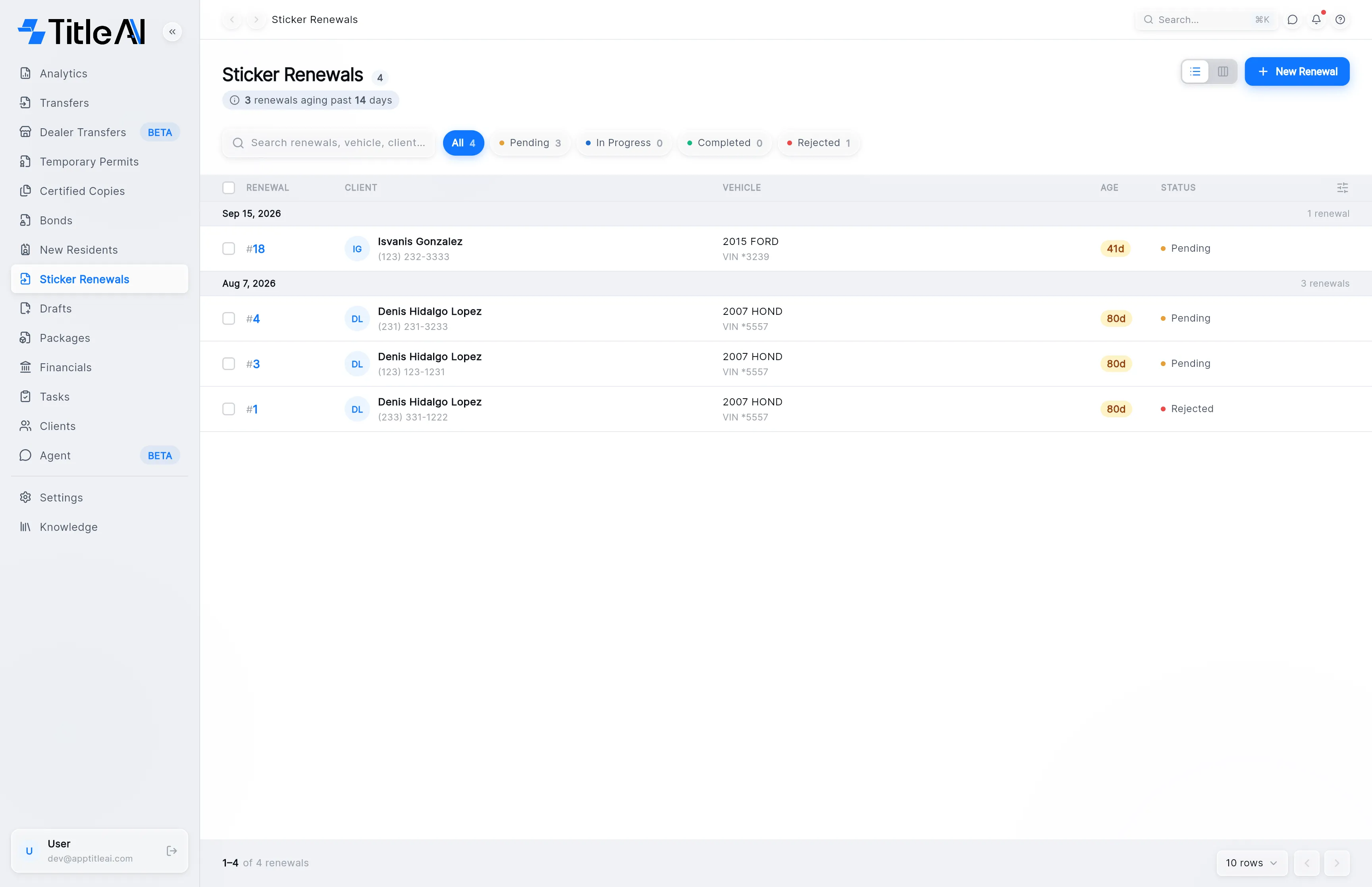The width and height of the screenshot is (1372, 887).
Task: Open renewal #18 link
Action: click(x=256, y=249)
